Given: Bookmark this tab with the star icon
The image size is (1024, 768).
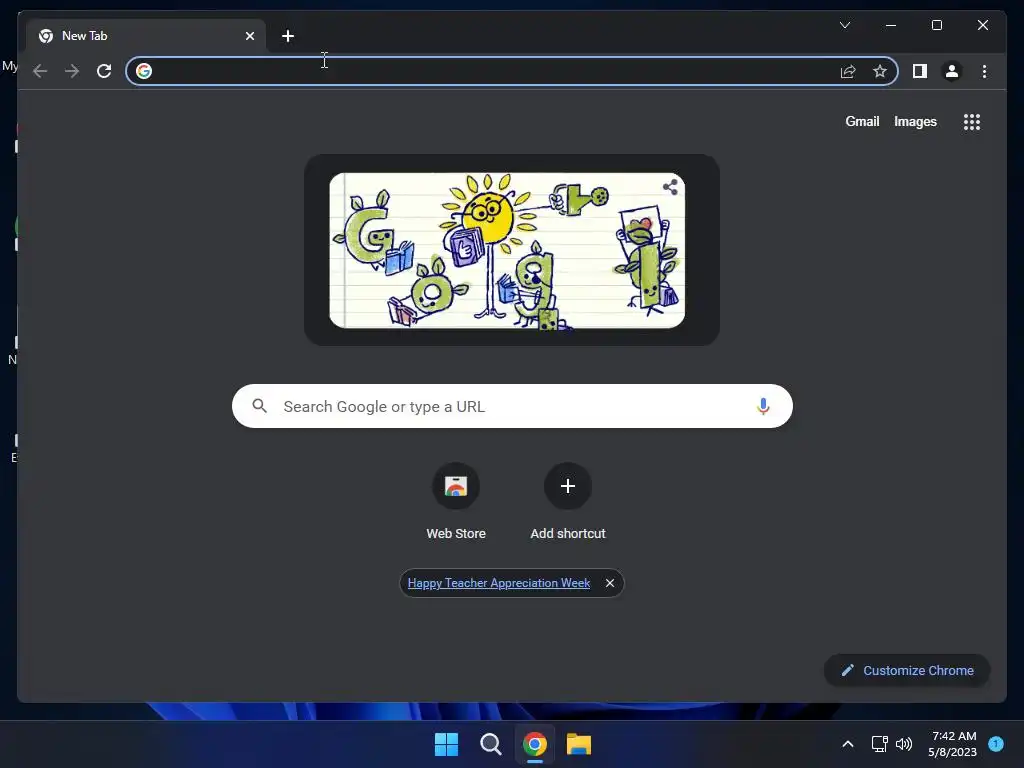Looking at the screenshot, I should coord(880,71).
